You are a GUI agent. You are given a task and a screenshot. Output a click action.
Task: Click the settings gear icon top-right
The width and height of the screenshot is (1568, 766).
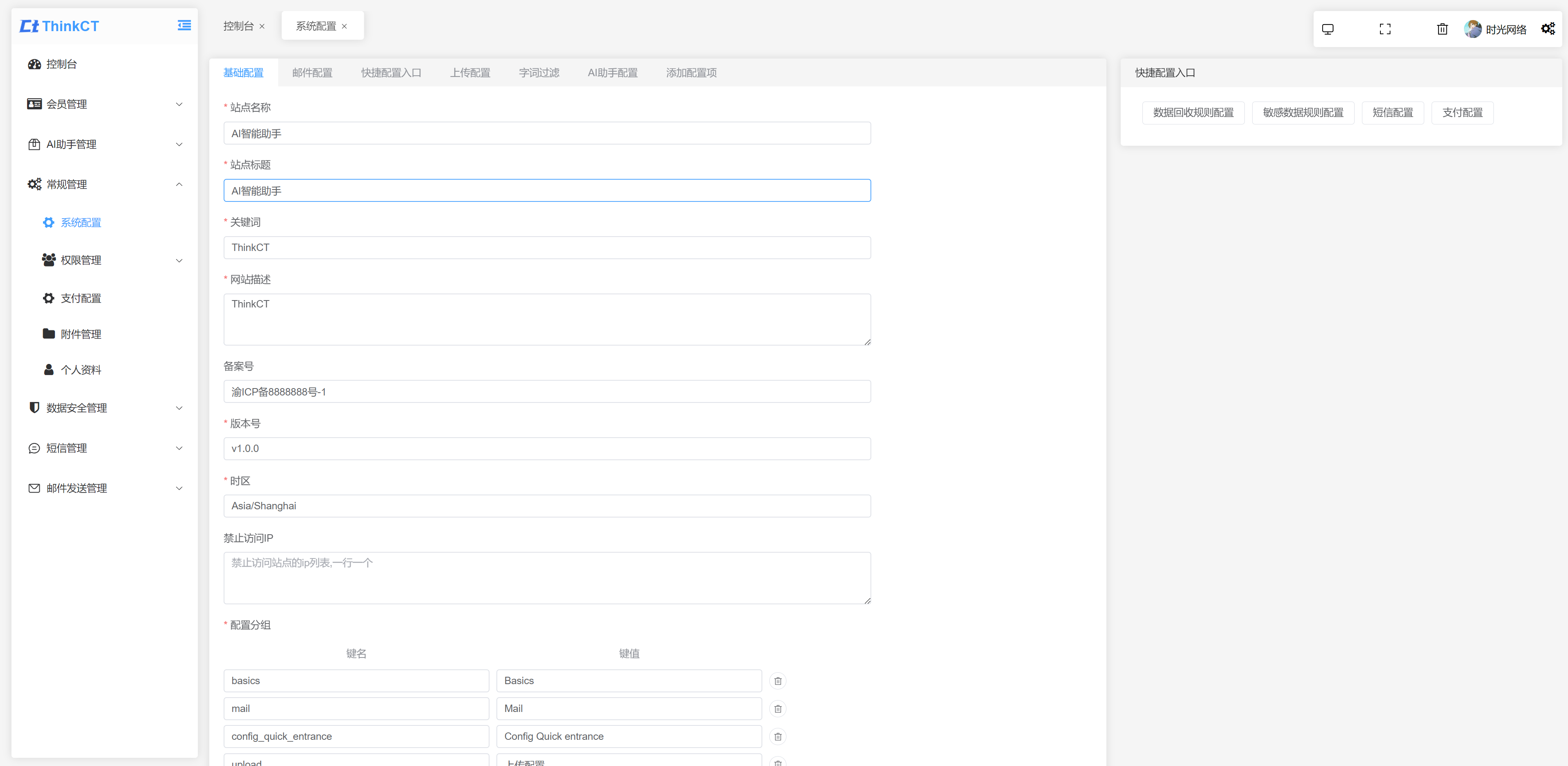click(x=1549, y=27)
